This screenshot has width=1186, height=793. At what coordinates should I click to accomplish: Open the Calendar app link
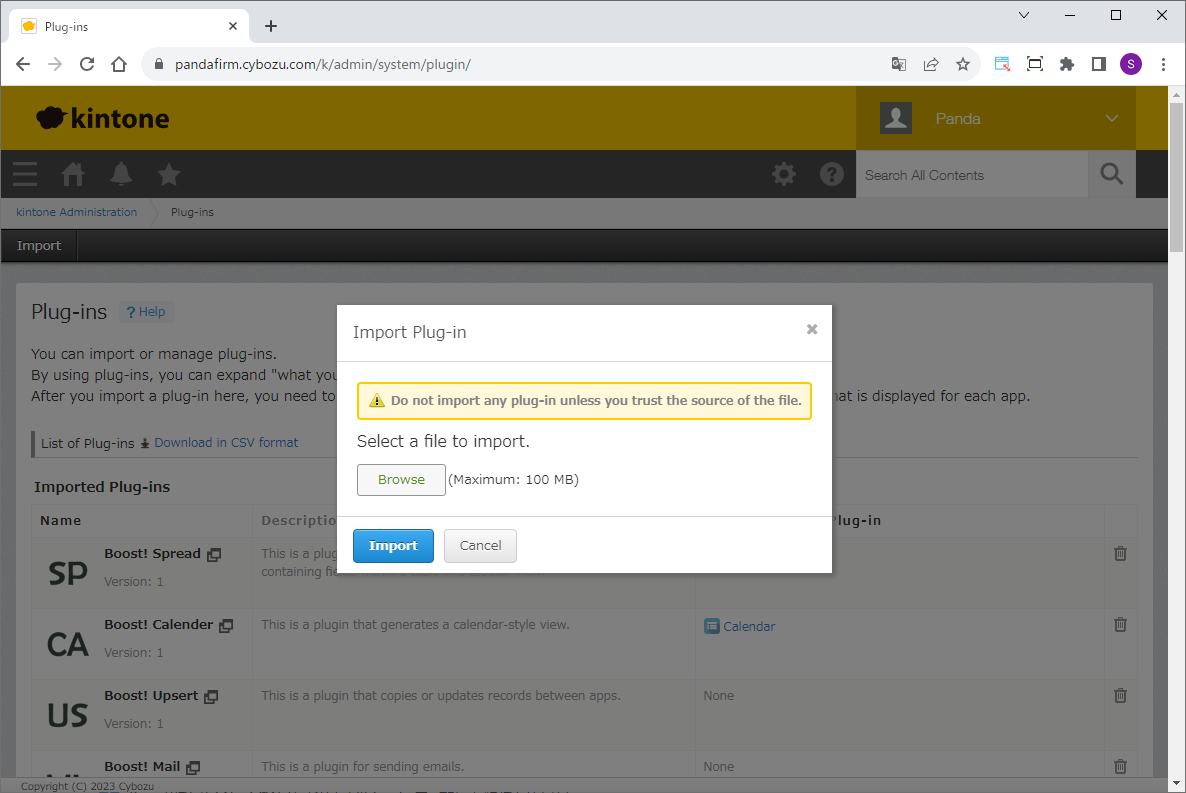click(x=748, y=627)
